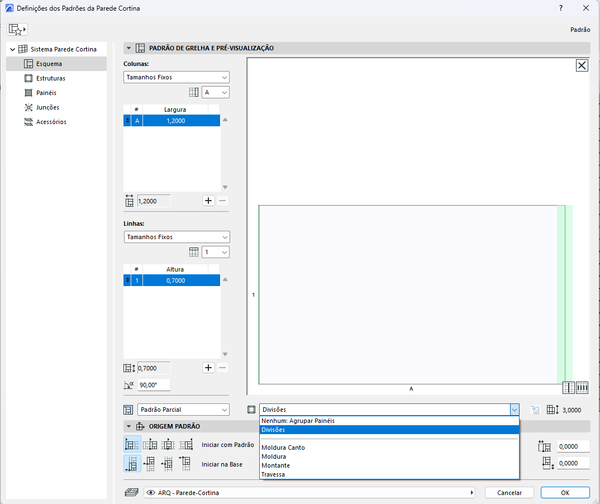
Task: Select third horizontal pattern origin option
Action: coord(168,445)
